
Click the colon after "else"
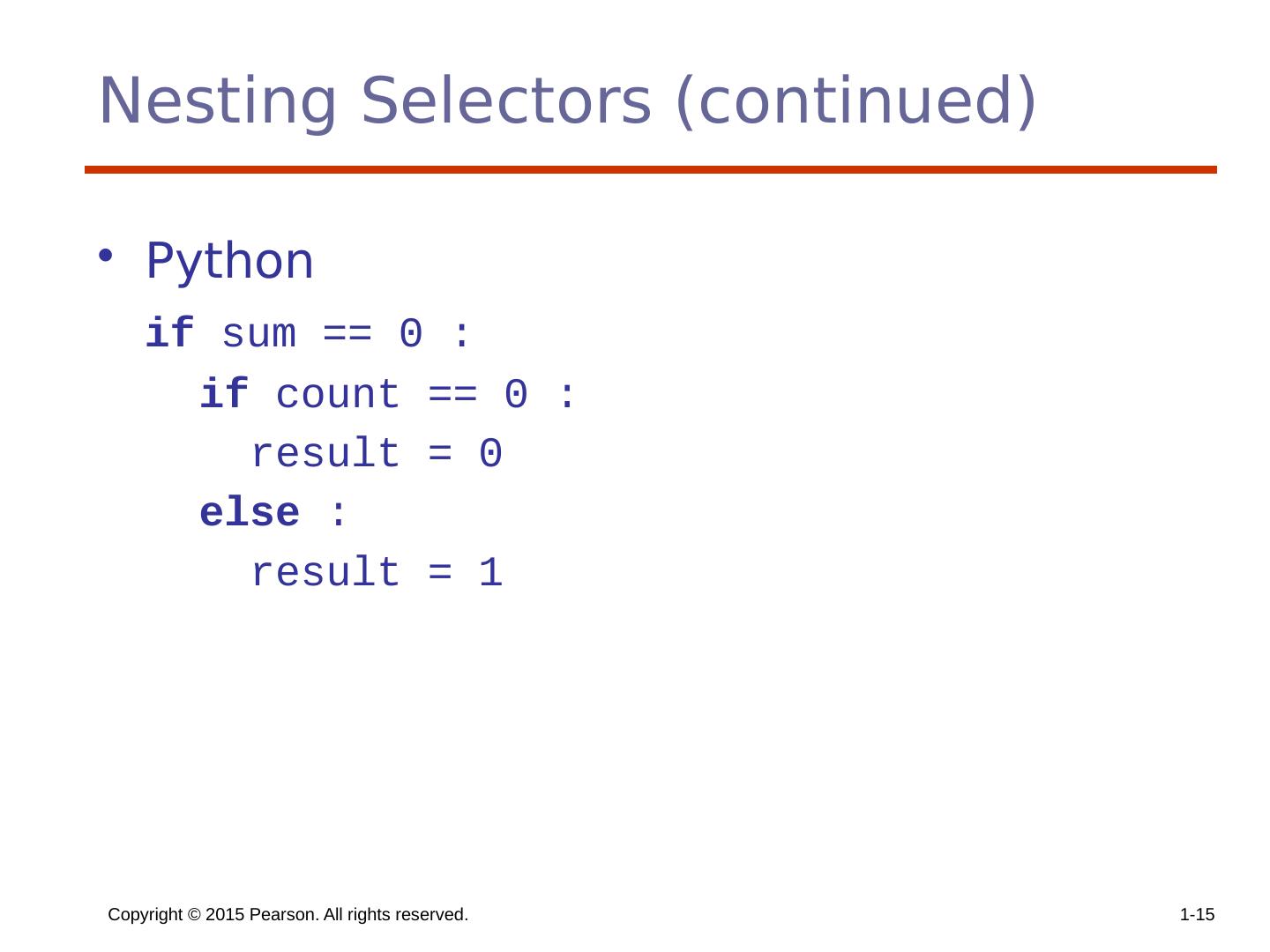click(336, 513)
